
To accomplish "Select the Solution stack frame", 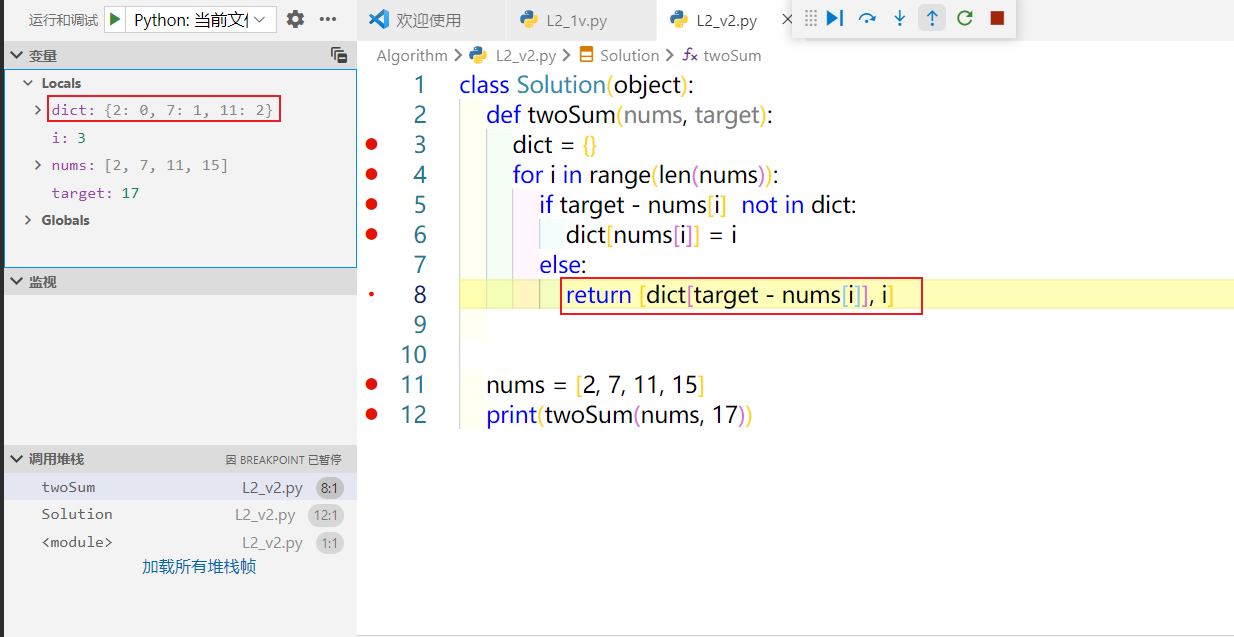I will (x=180, y=515).
